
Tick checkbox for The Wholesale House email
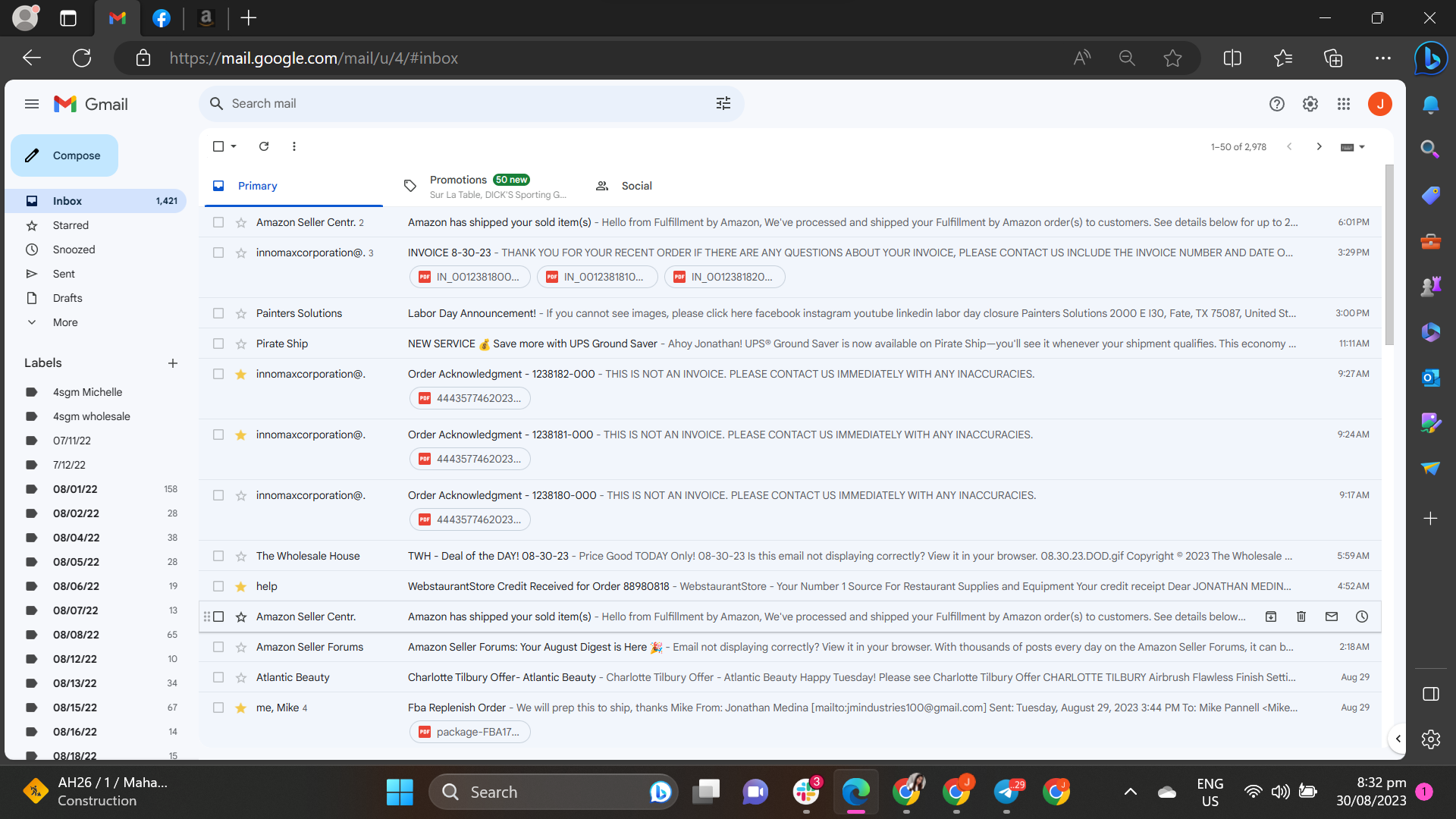[218, 556]
